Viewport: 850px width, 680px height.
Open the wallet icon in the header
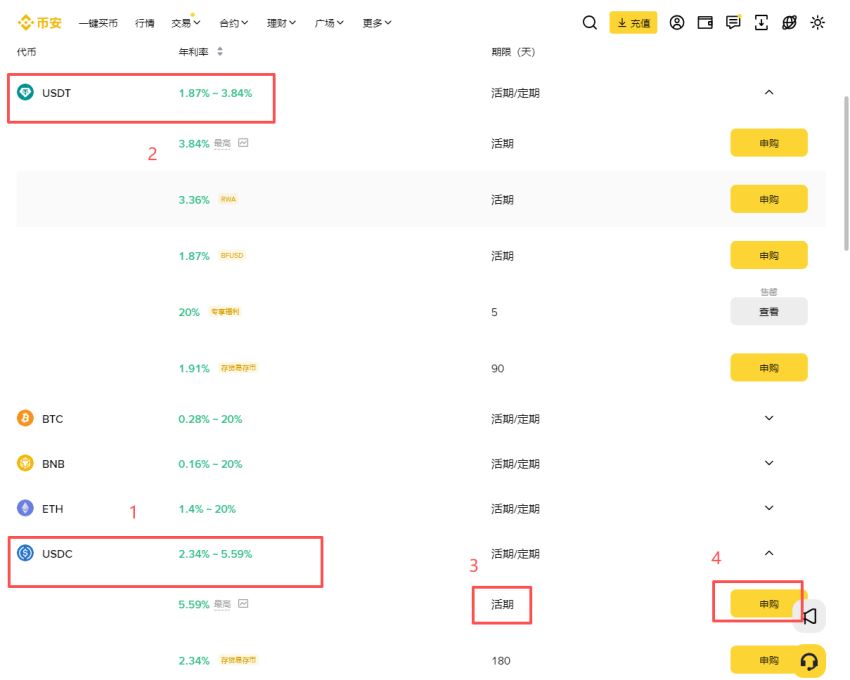point(706,22)
